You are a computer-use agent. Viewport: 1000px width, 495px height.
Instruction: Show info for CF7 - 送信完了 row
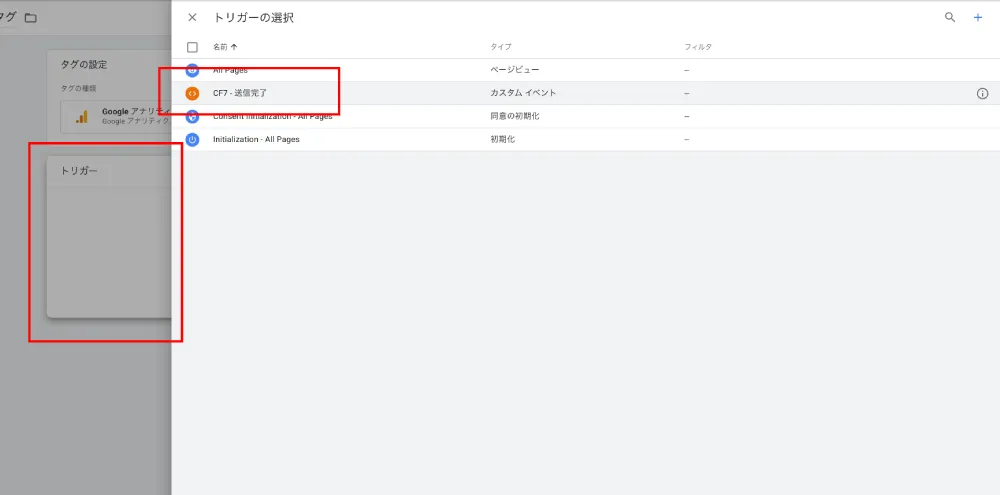click(x=982, y=94)
